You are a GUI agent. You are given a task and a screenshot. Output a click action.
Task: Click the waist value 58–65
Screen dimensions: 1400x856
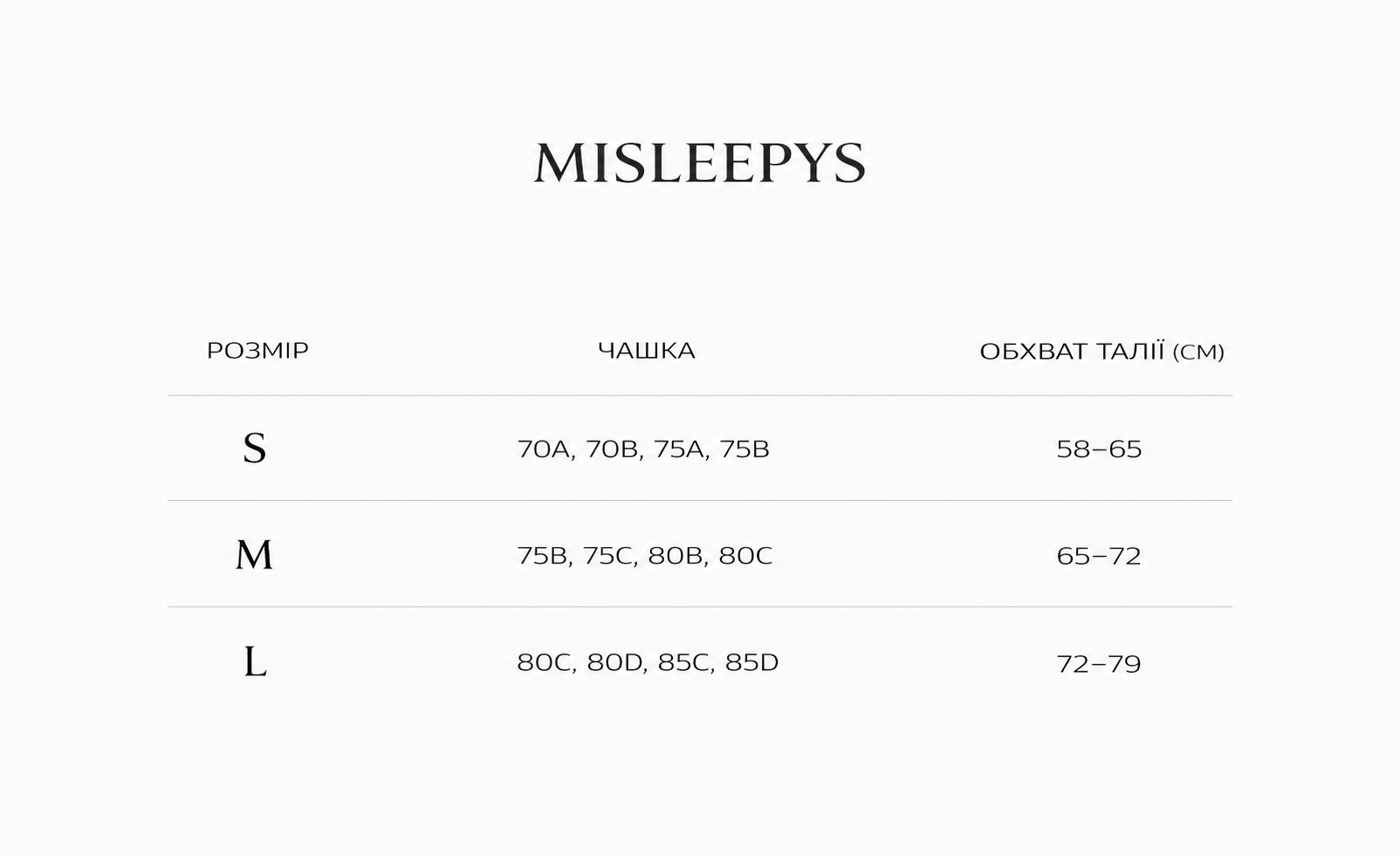1099,449
